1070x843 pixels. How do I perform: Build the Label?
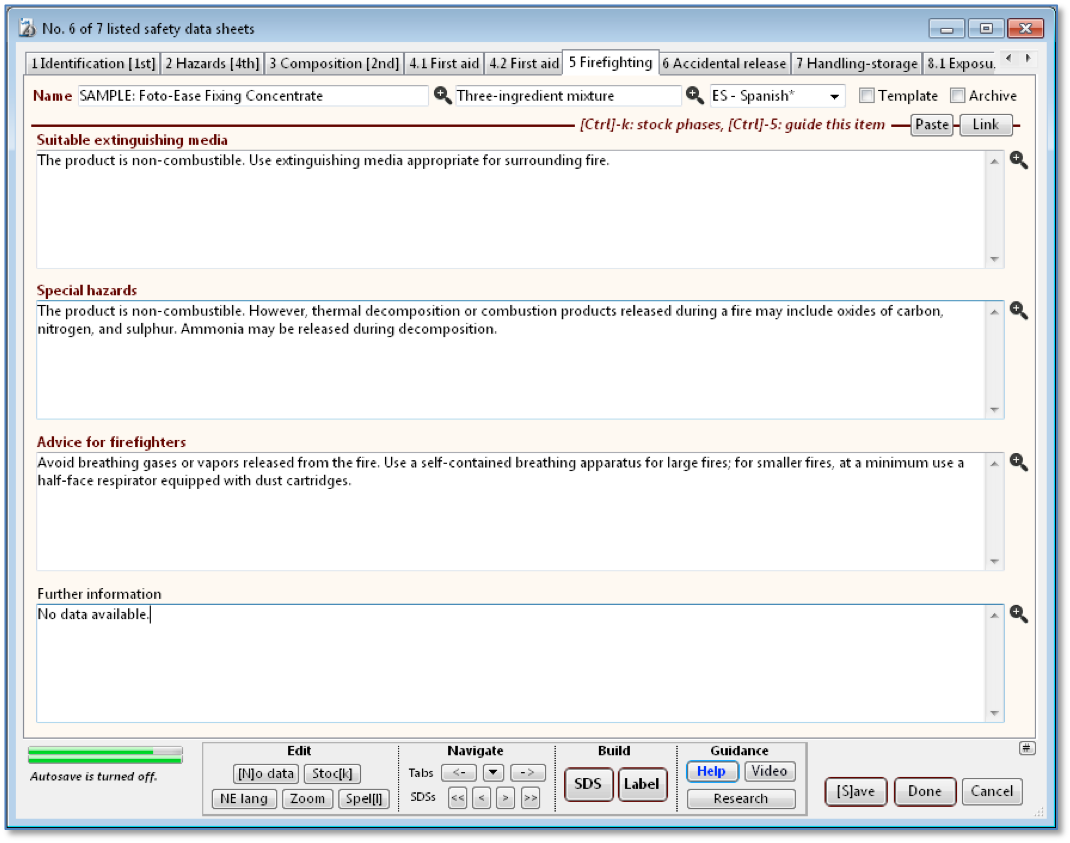(x=642, y=784)
